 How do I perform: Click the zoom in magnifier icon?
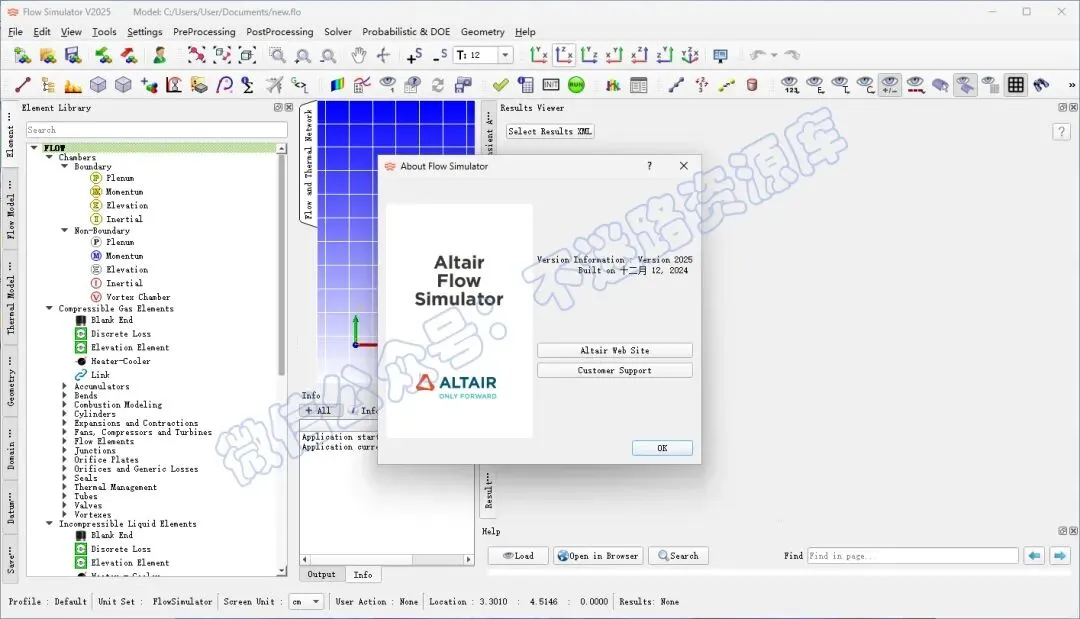click(x=302, y=55)
